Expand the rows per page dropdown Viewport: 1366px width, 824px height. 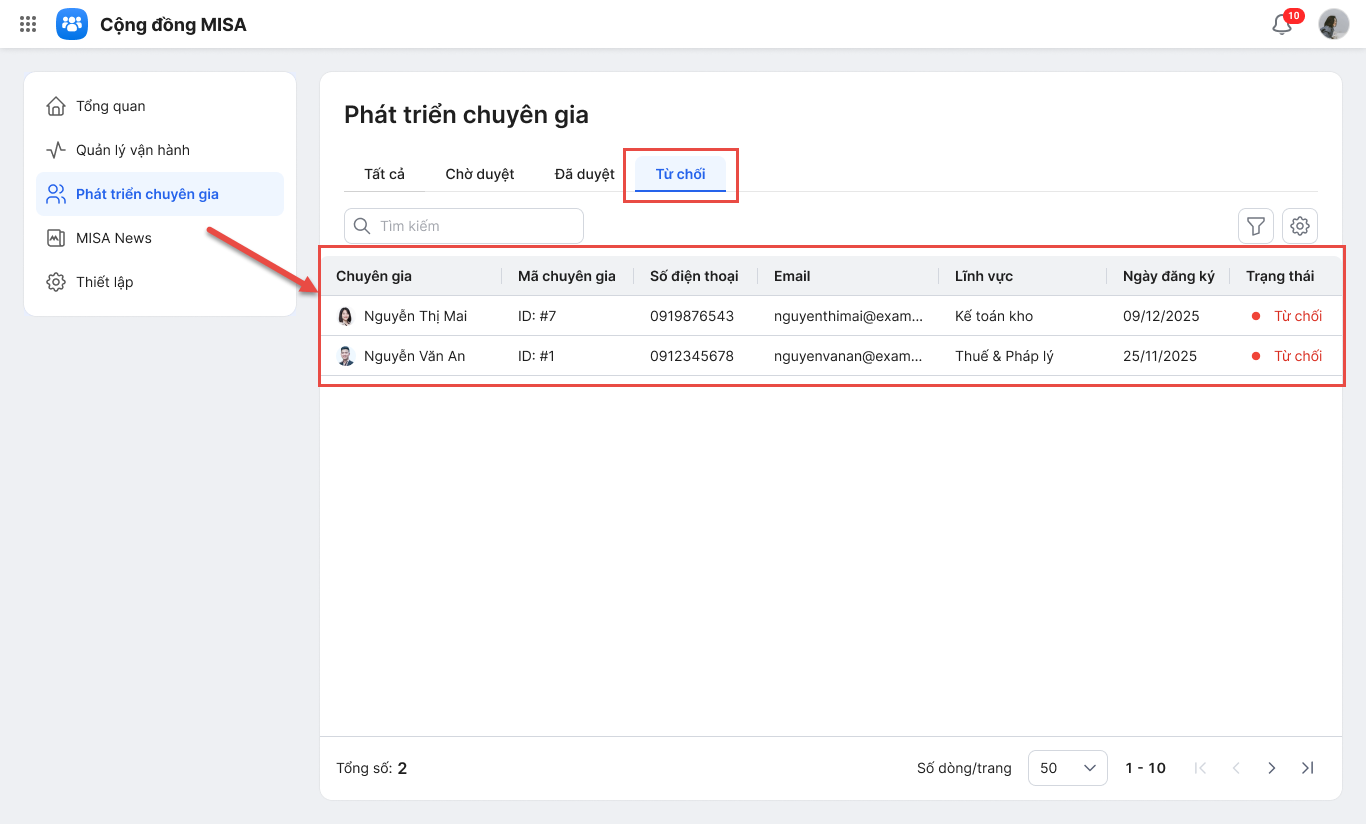coord(1067,768)
